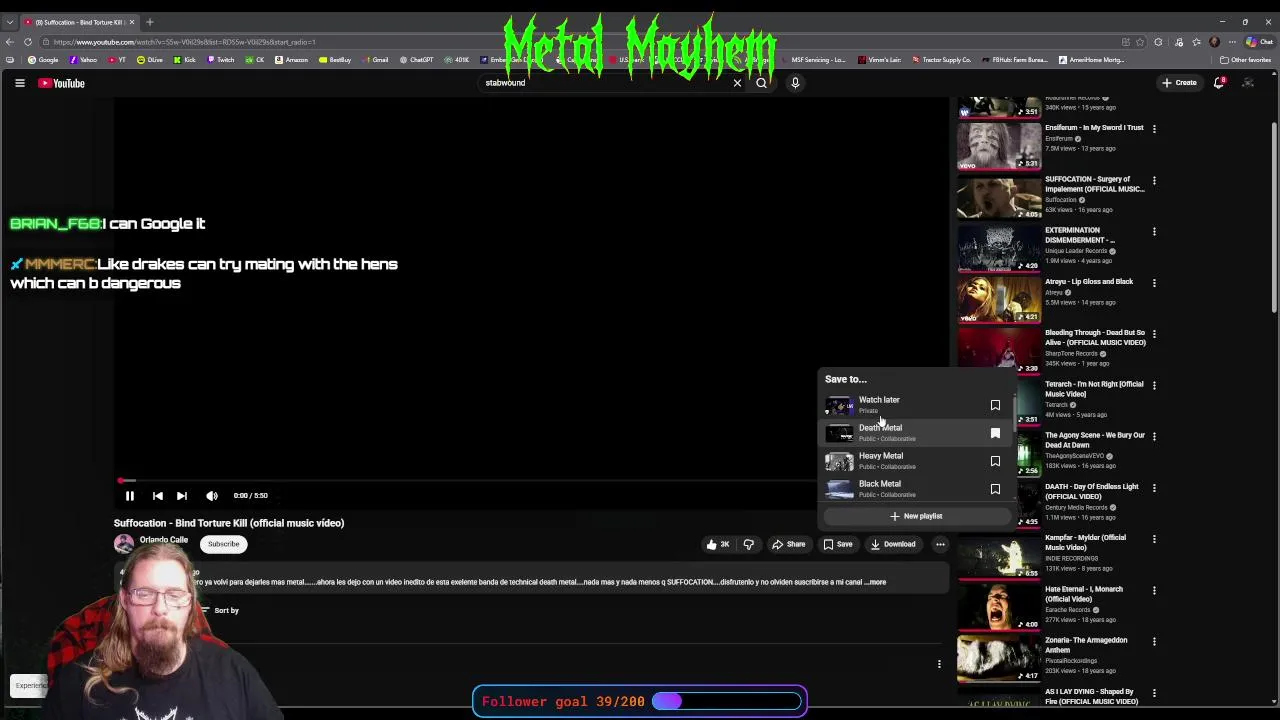Viewport: 1280px width, 720px height.
Task: Open options for Hate Eternal I, Monarch
Action: point(1154,591)
